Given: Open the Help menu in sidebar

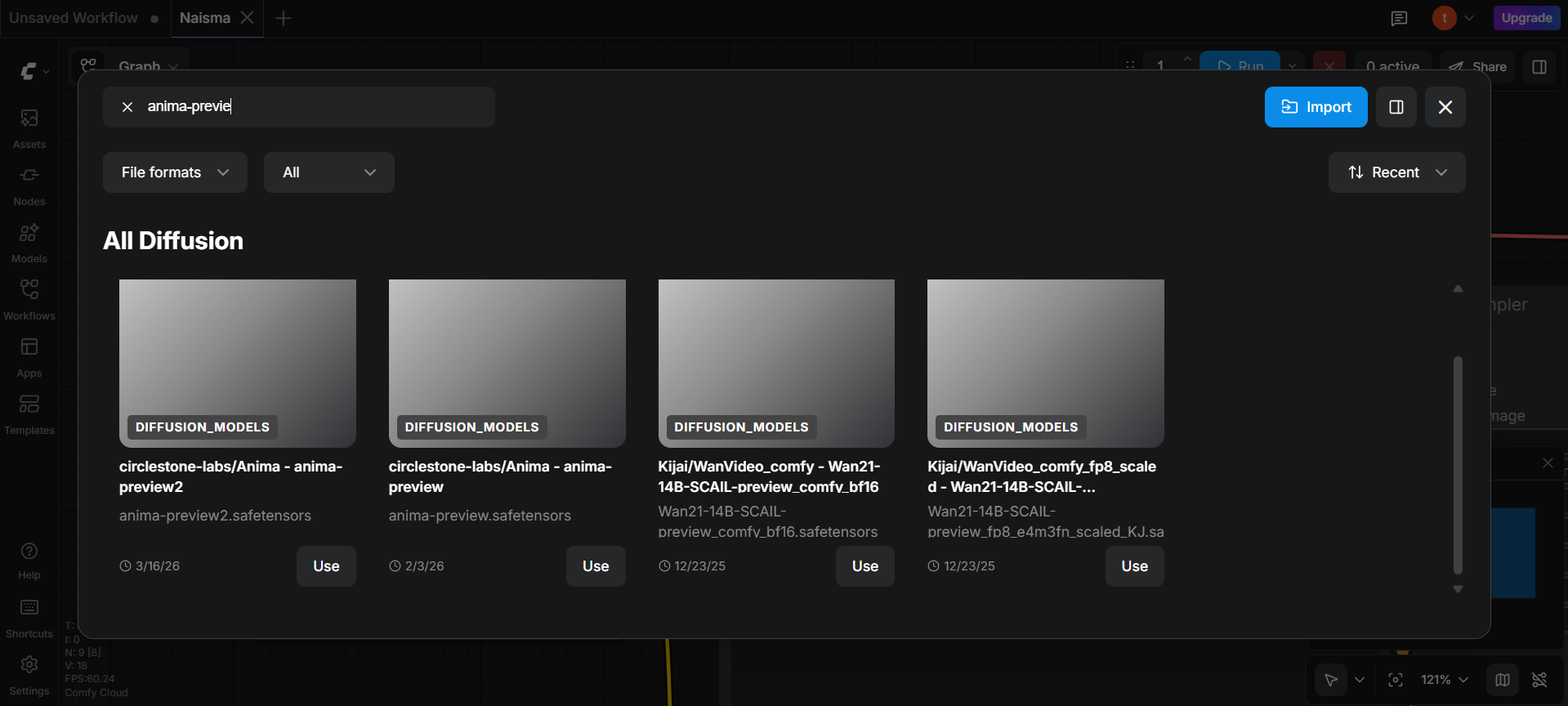Looking at the screenshot, I should (29, 561).
